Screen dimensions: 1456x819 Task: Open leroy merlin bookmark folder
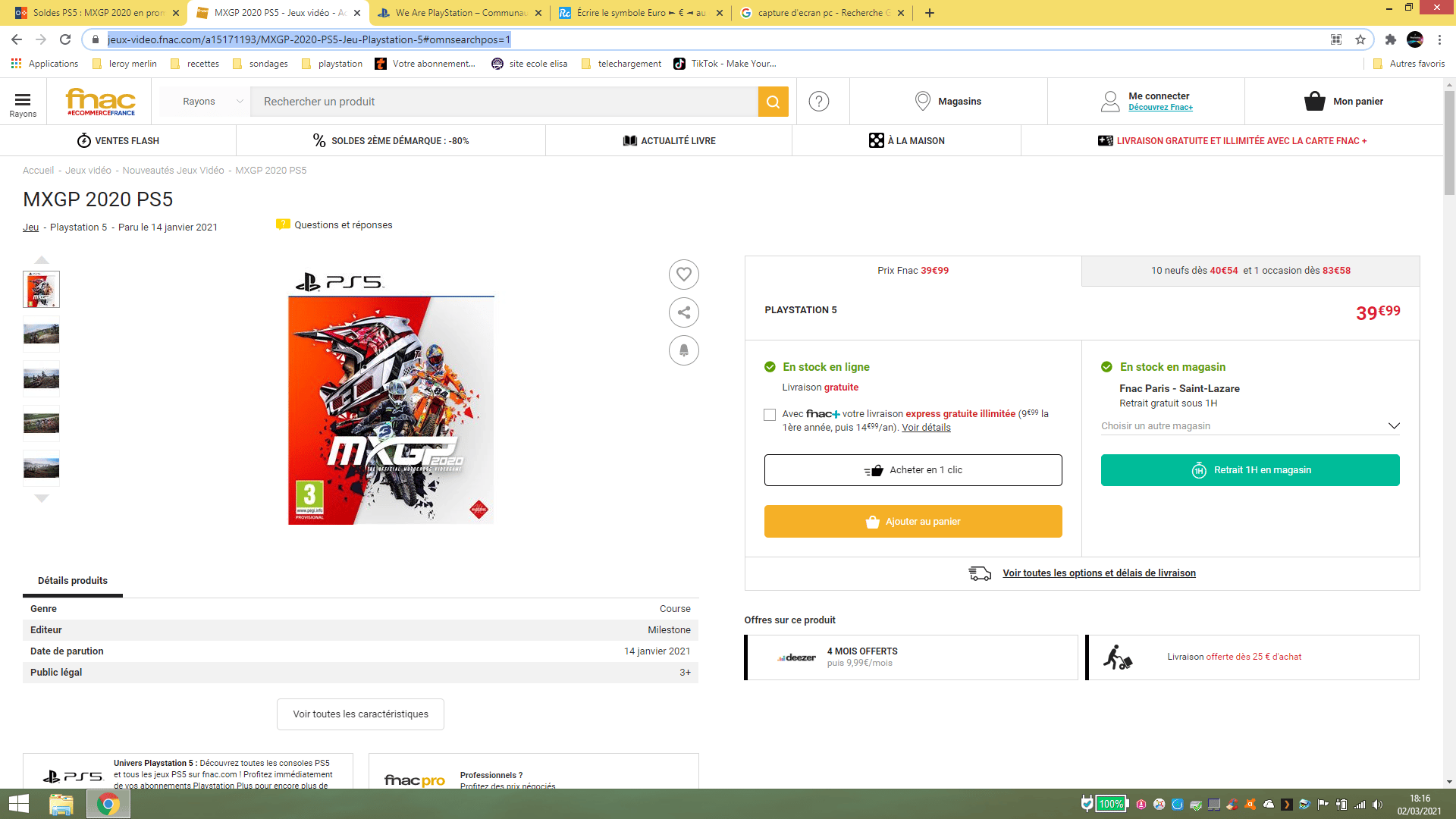tap(124, 64)
